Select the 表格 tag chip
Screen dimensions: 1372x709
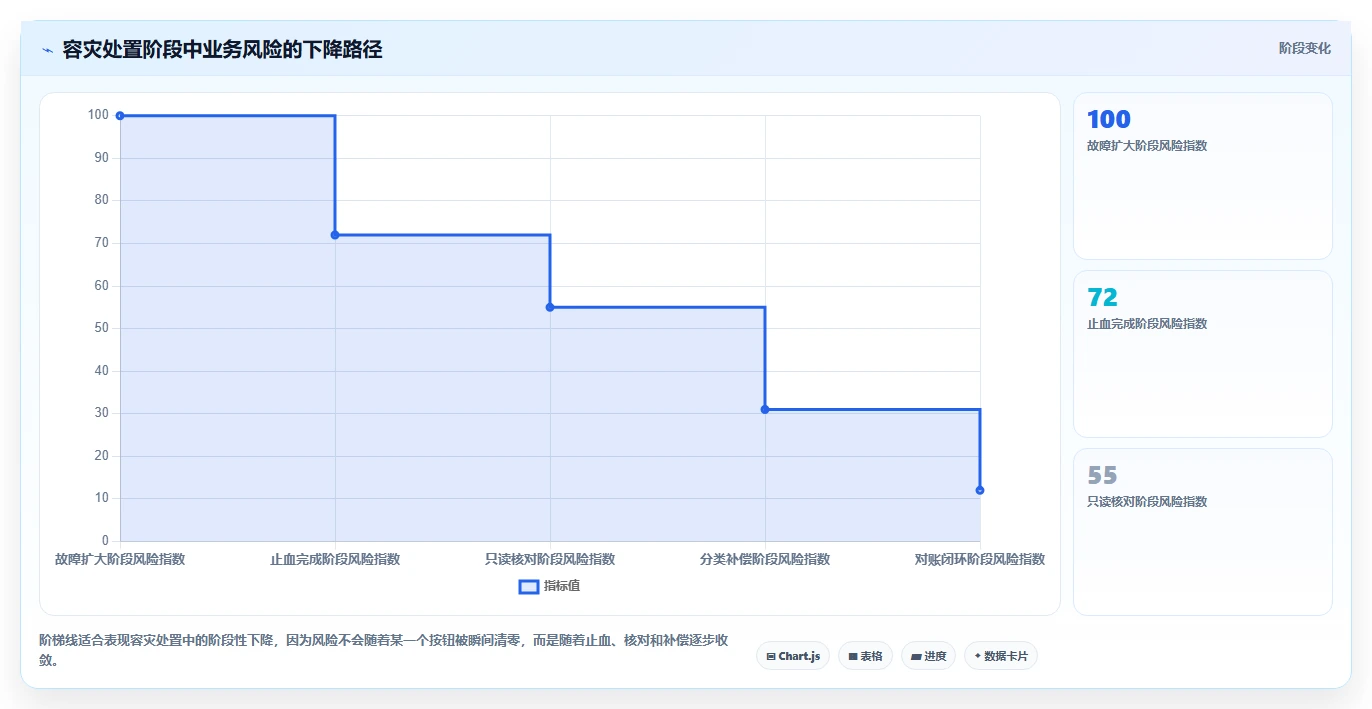click(865, 656)
